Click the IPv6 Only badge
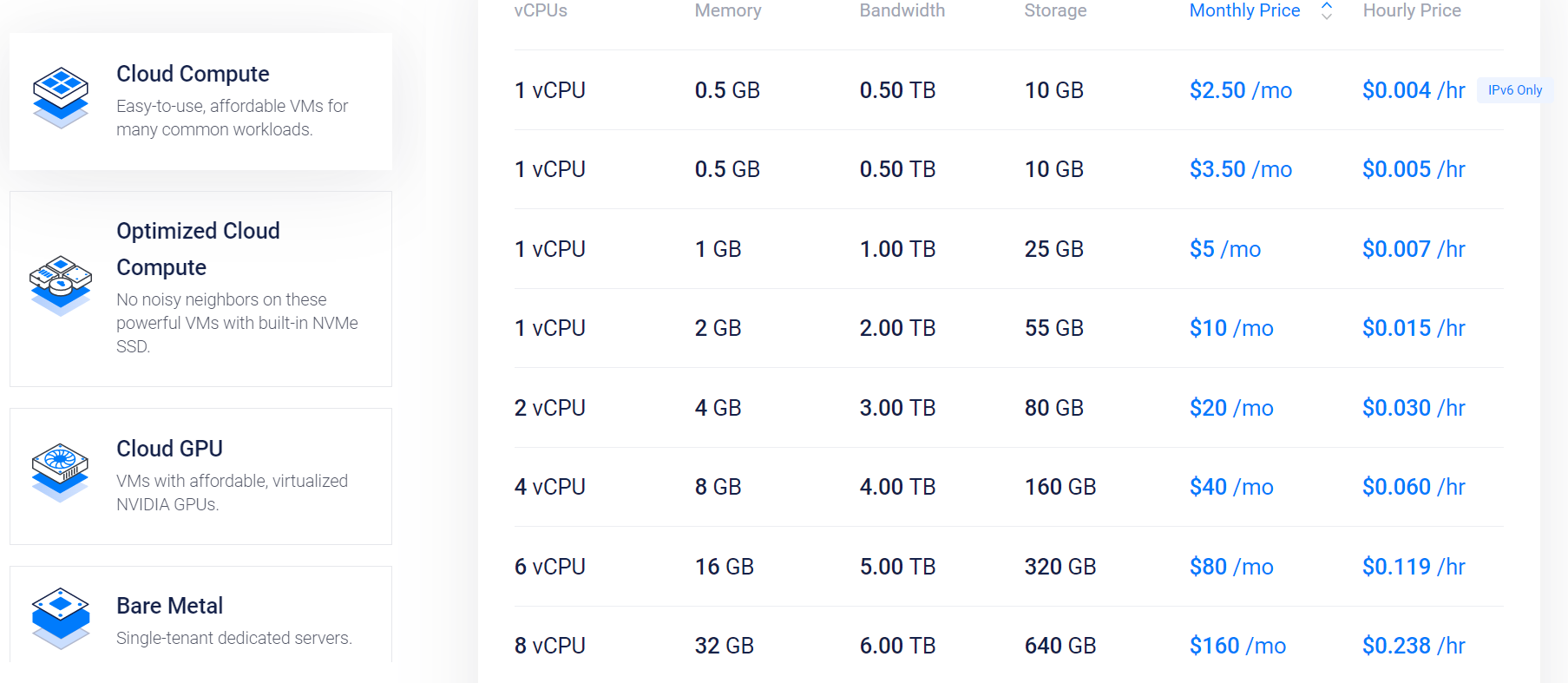This screenshot has width=1568, height=683. (1515, 90)
